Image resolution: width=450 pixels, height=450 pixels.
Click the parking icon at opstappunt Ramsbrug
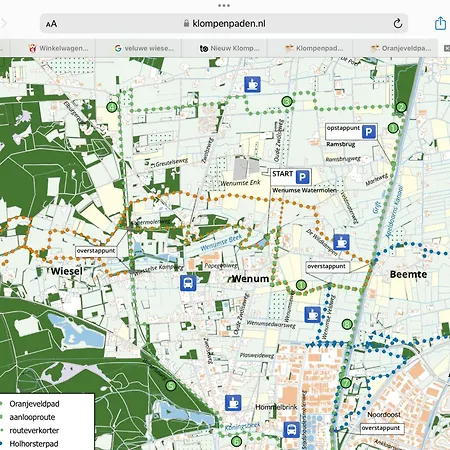coord(369,132)
